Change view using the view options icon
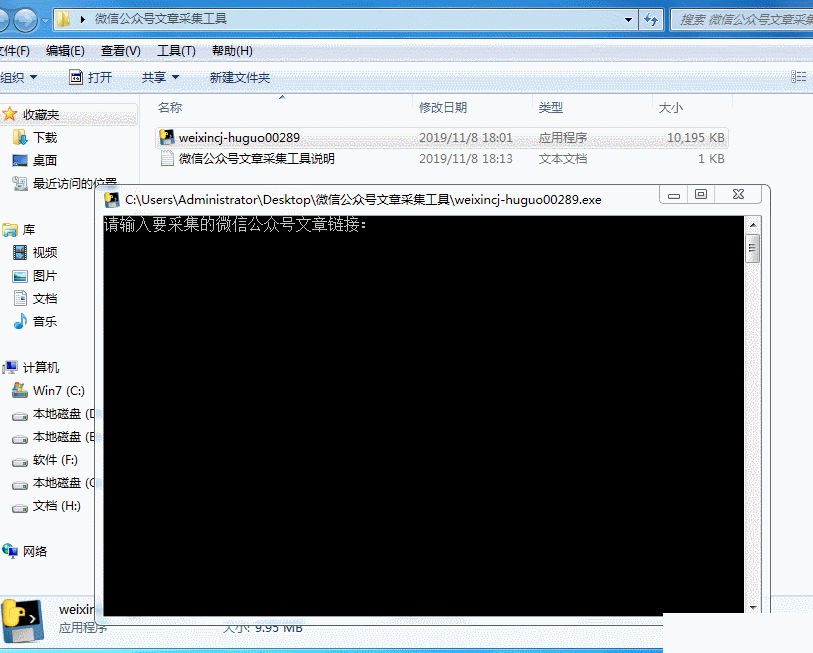Image resolution: width=813 pixels, height=653 pixels. click(x=798, y=77)
